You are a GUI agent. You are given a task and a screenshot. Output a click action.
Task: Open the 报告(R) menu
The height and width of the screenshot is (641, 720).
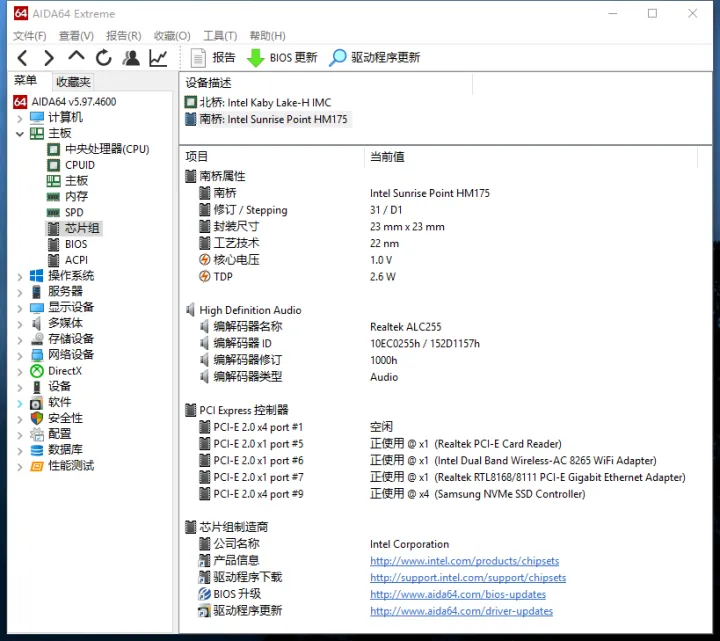pos(124,36)
